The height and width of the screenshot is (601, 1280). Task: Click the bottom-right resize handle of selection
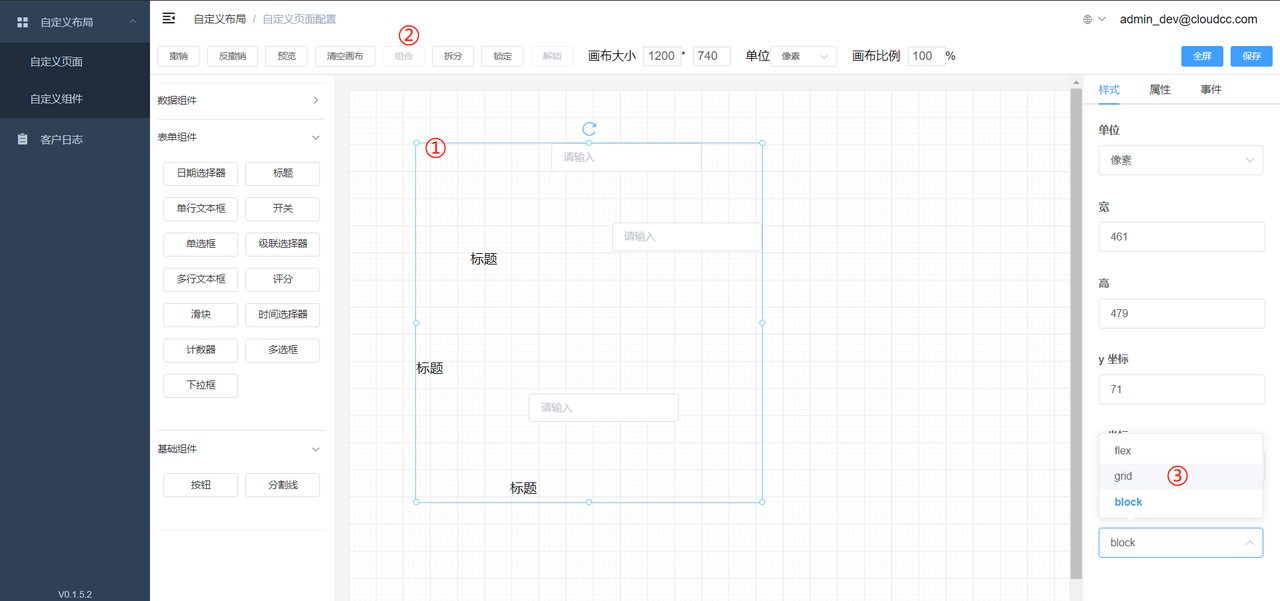pos(762,502)
